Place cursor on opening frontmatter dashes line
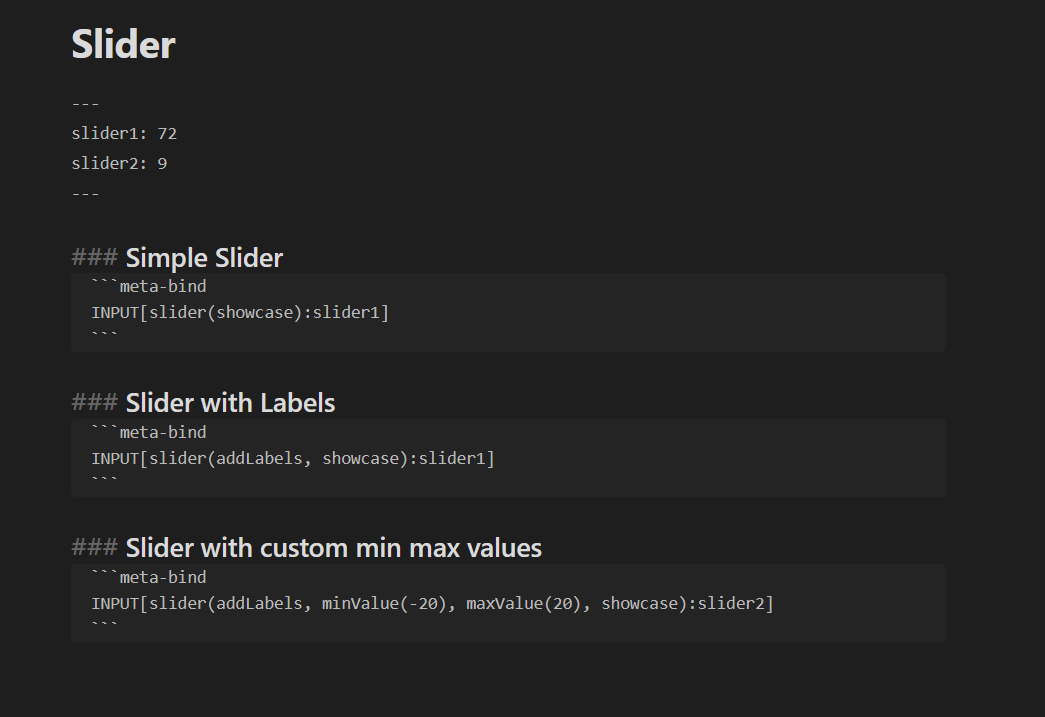Screen dimensions: 1045x717 tap(85, 104)
